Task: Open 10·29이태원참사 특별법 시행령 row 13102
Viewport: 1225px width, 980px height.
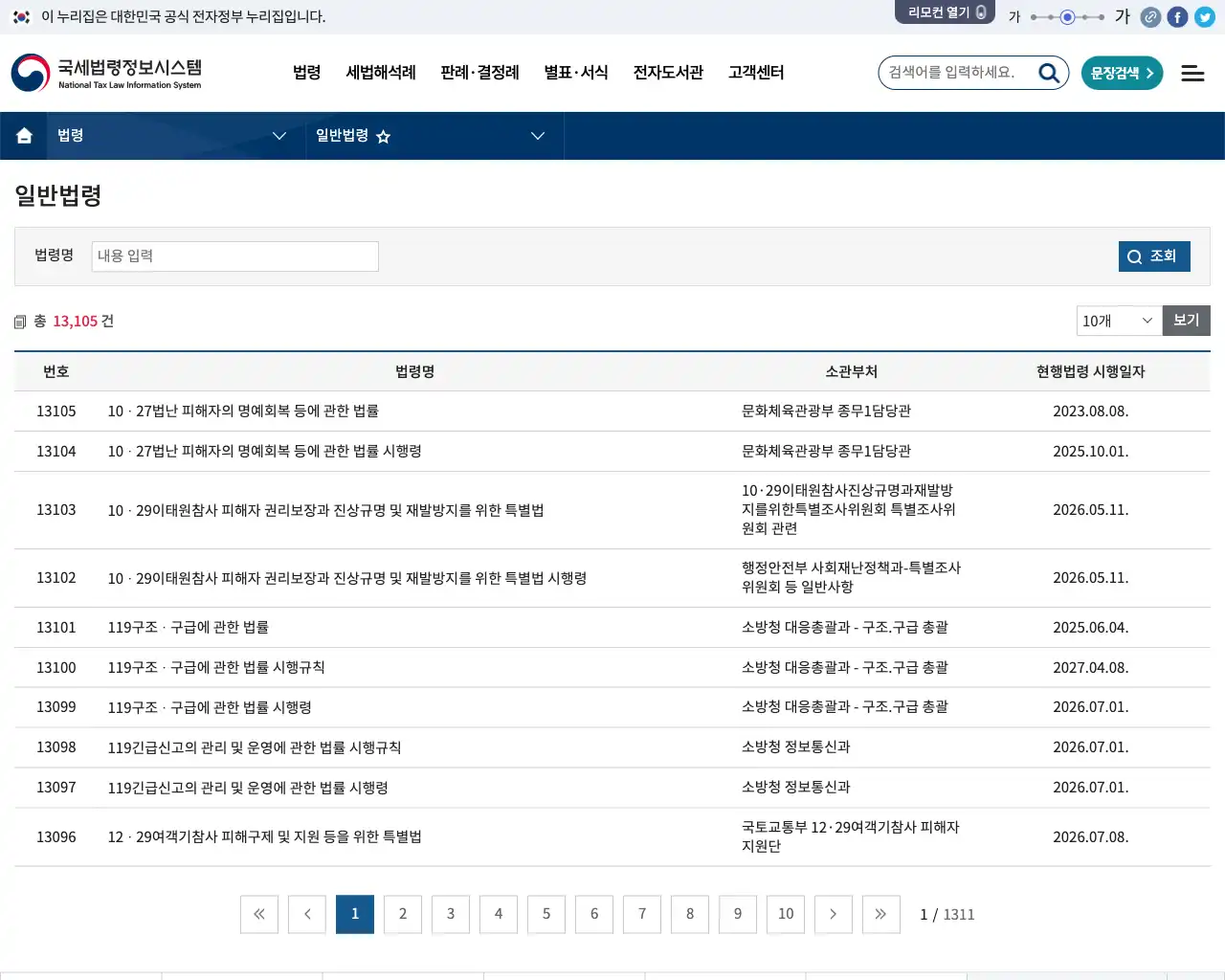Action: (347, 579)
